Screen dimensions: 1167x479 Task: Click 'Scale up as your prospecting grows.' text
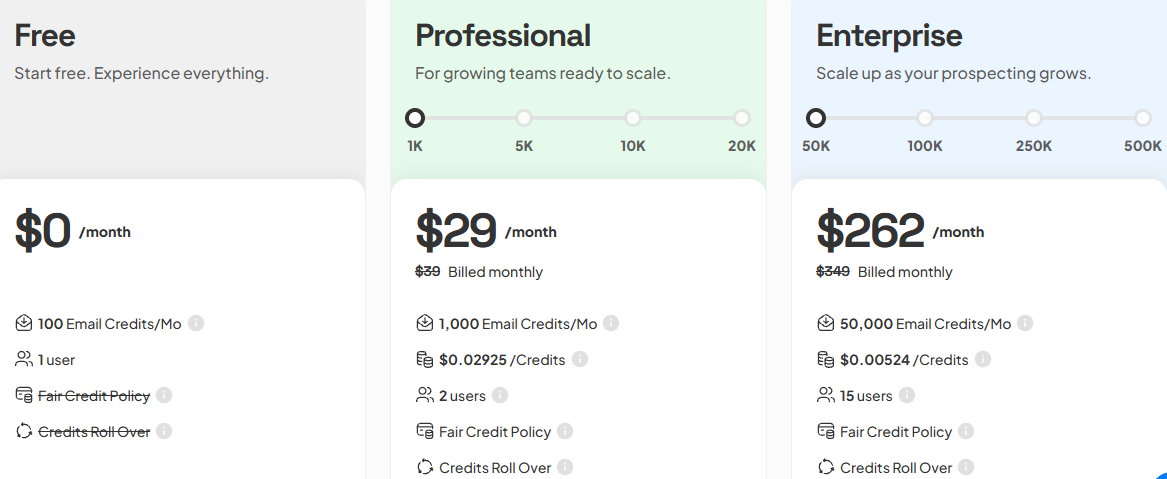coord(953,74)
